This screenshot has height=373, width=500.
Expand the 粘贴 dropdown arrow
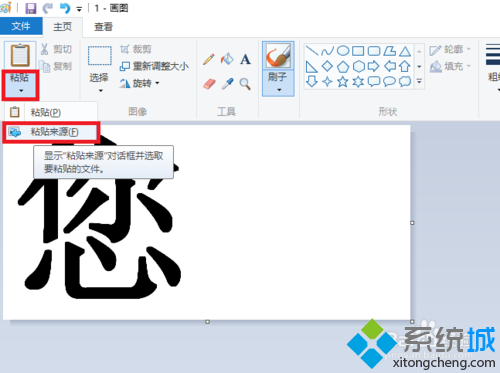pyautogui.click(x=21, y=90)
